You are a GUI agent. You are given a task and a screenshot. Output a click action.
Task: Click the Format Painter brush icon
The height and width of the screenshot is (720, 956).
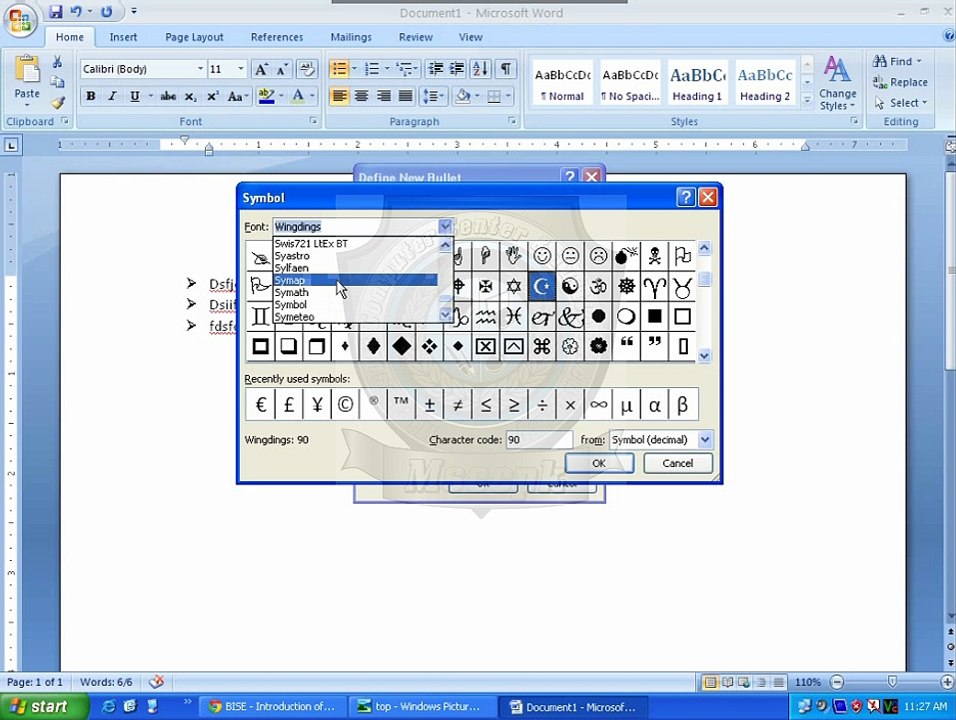coord(57,102)
